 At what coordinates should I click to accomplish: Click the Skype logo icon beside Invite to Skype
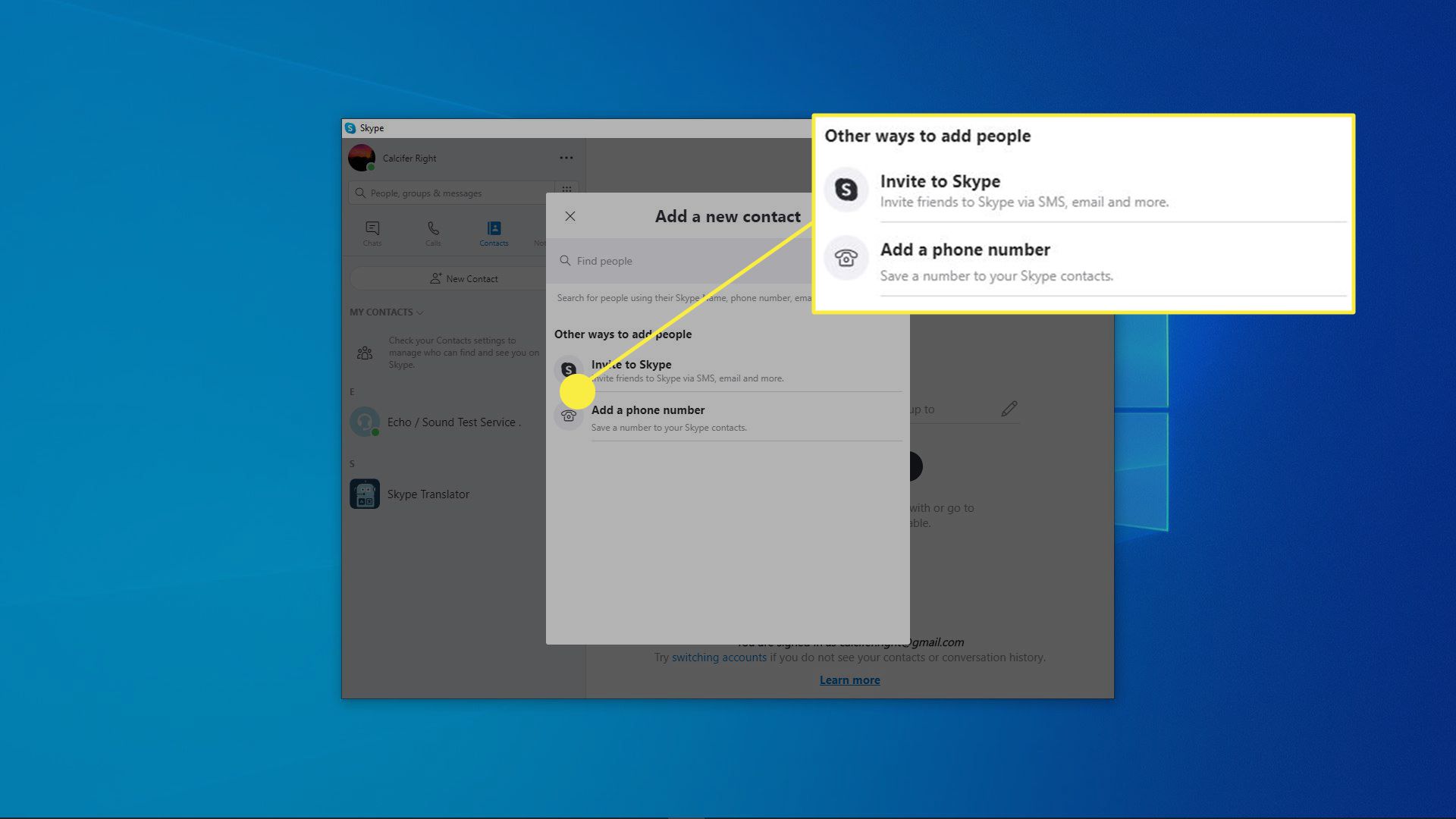[x=568, y=370]
